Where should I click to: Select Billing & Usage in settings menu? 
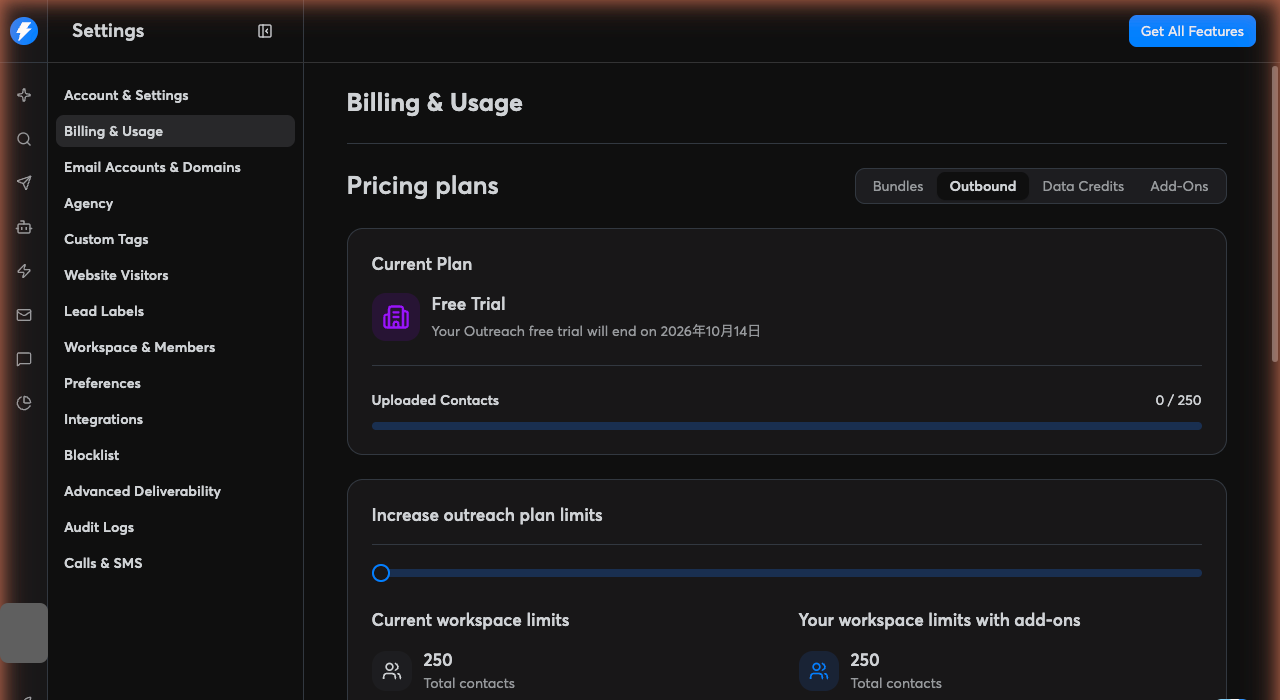[175, 131]
